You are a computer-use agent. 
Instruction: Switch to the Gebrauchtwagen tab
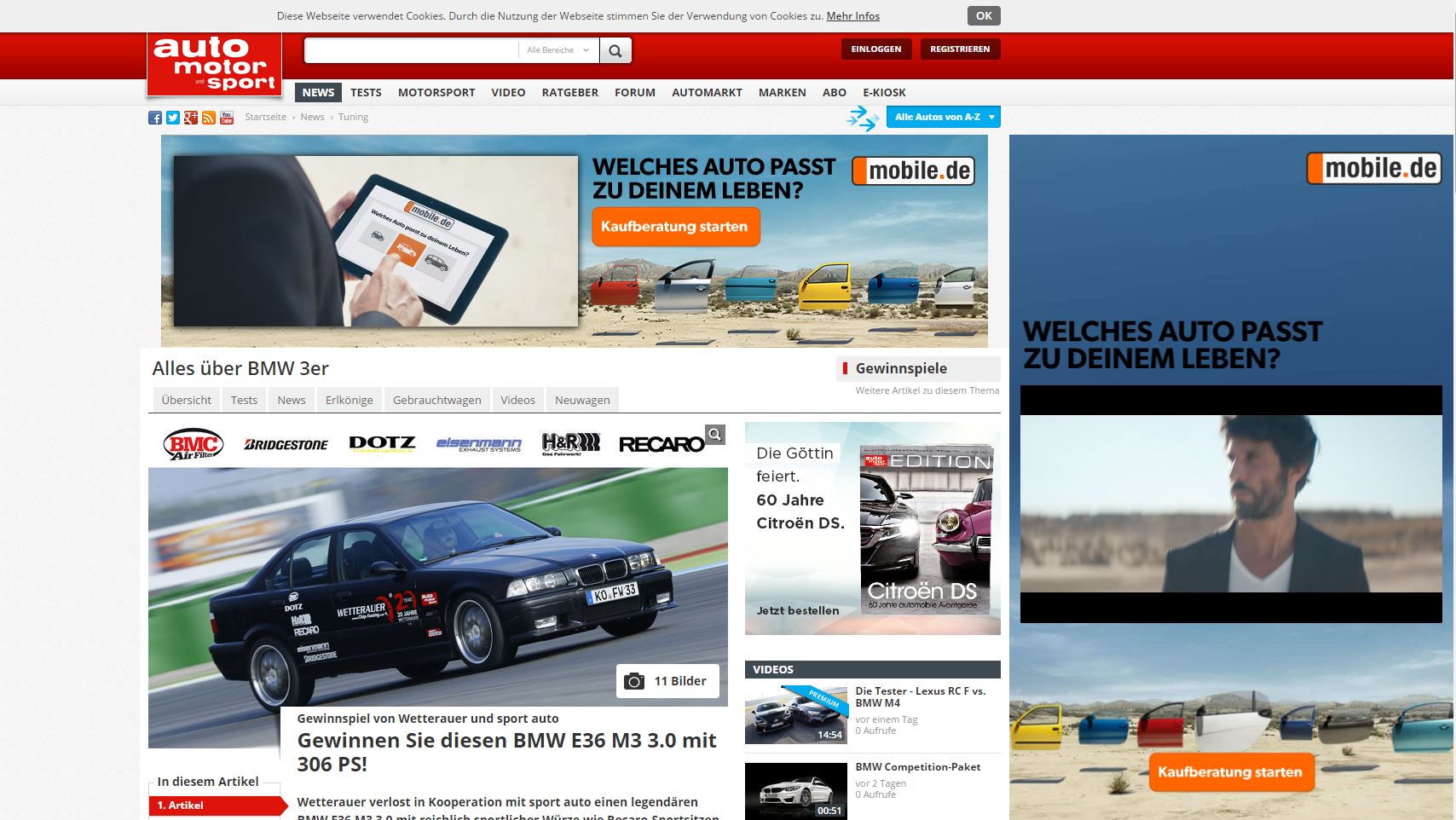coord(437,400)
